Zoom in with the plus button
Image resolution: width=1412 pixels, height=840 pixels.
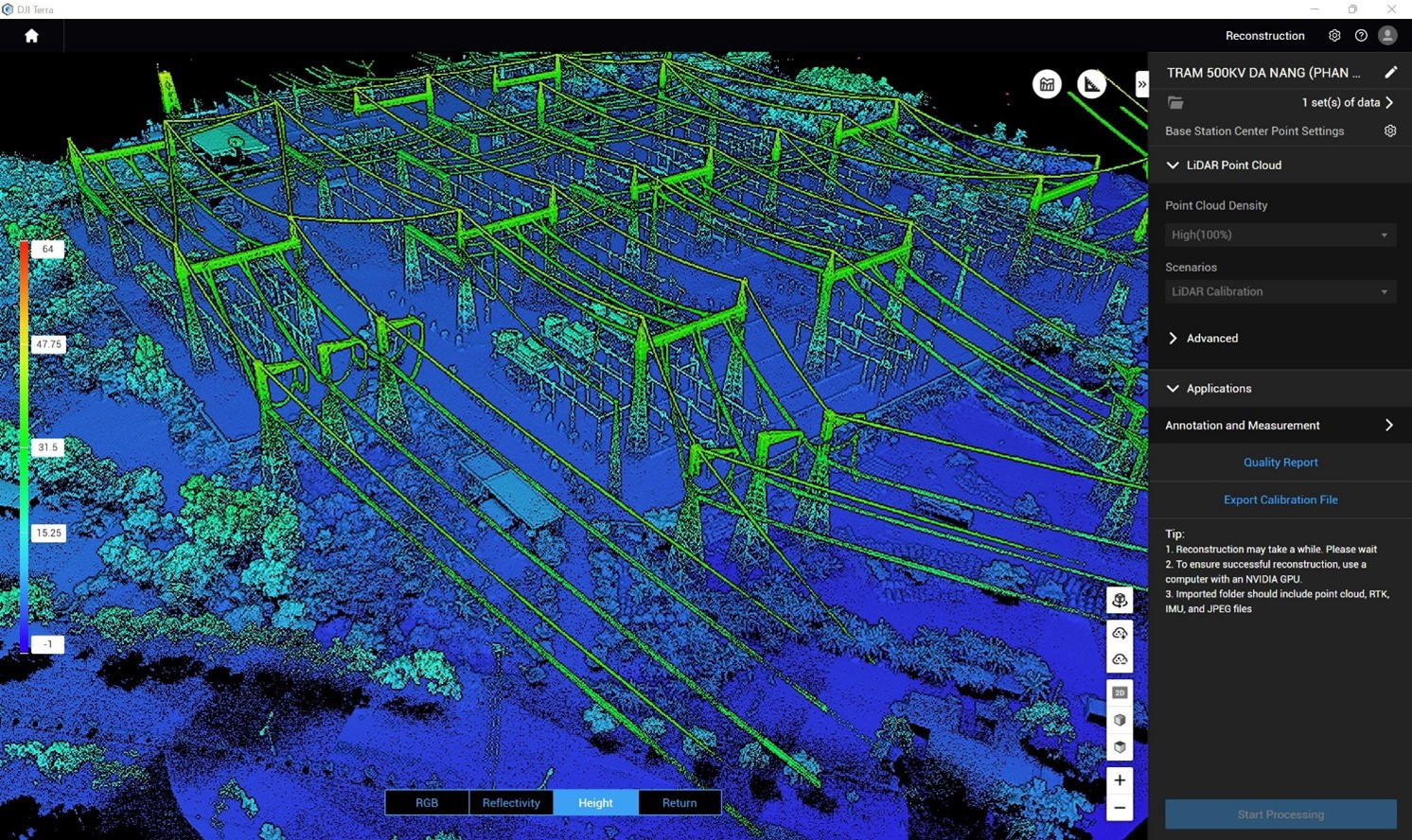(1120, 780)
